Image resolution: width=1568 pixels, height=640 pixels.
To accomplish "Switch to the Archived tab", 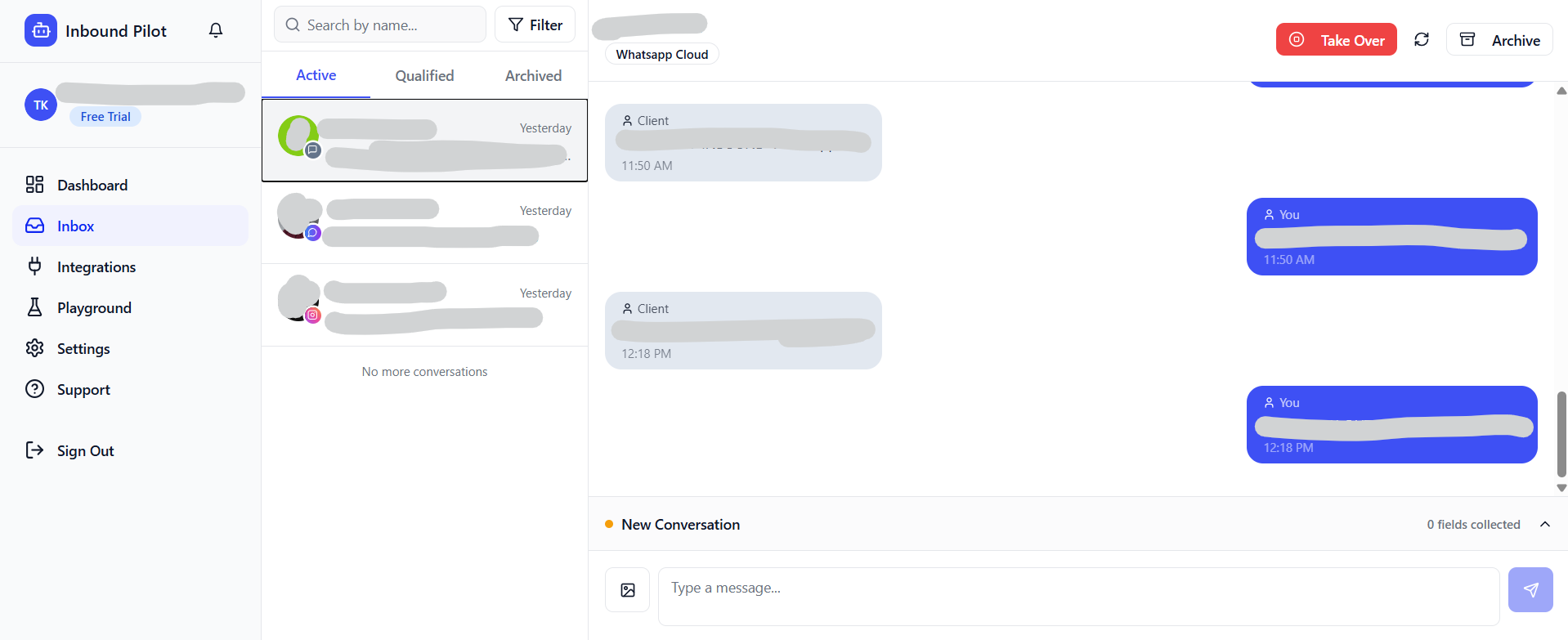I will [x=533, y=75].
